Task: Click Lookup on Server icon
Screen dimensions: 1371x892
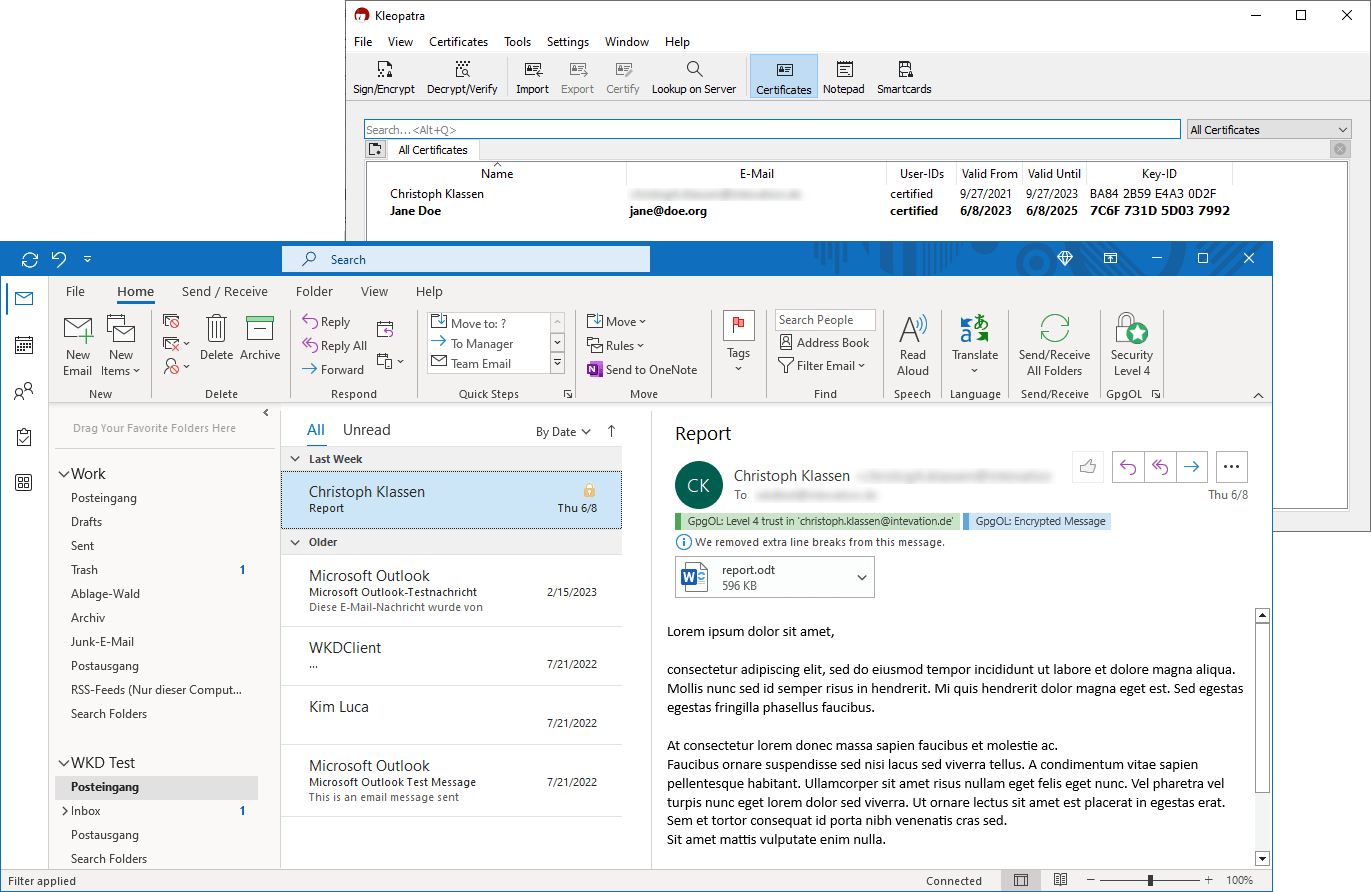Action: coord(694,70)
